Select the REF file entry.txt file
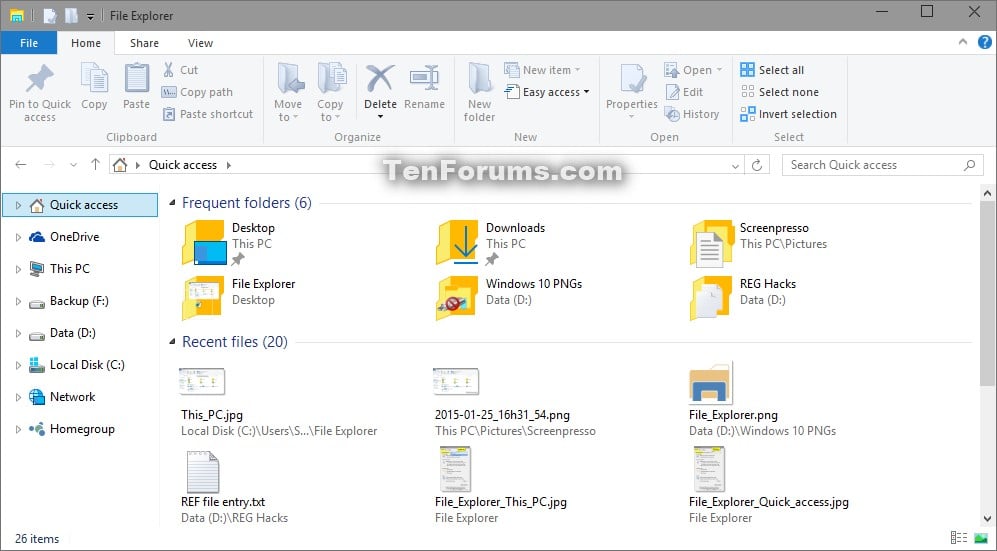Screen dimensions: 997x551 [x=233, y=487]
